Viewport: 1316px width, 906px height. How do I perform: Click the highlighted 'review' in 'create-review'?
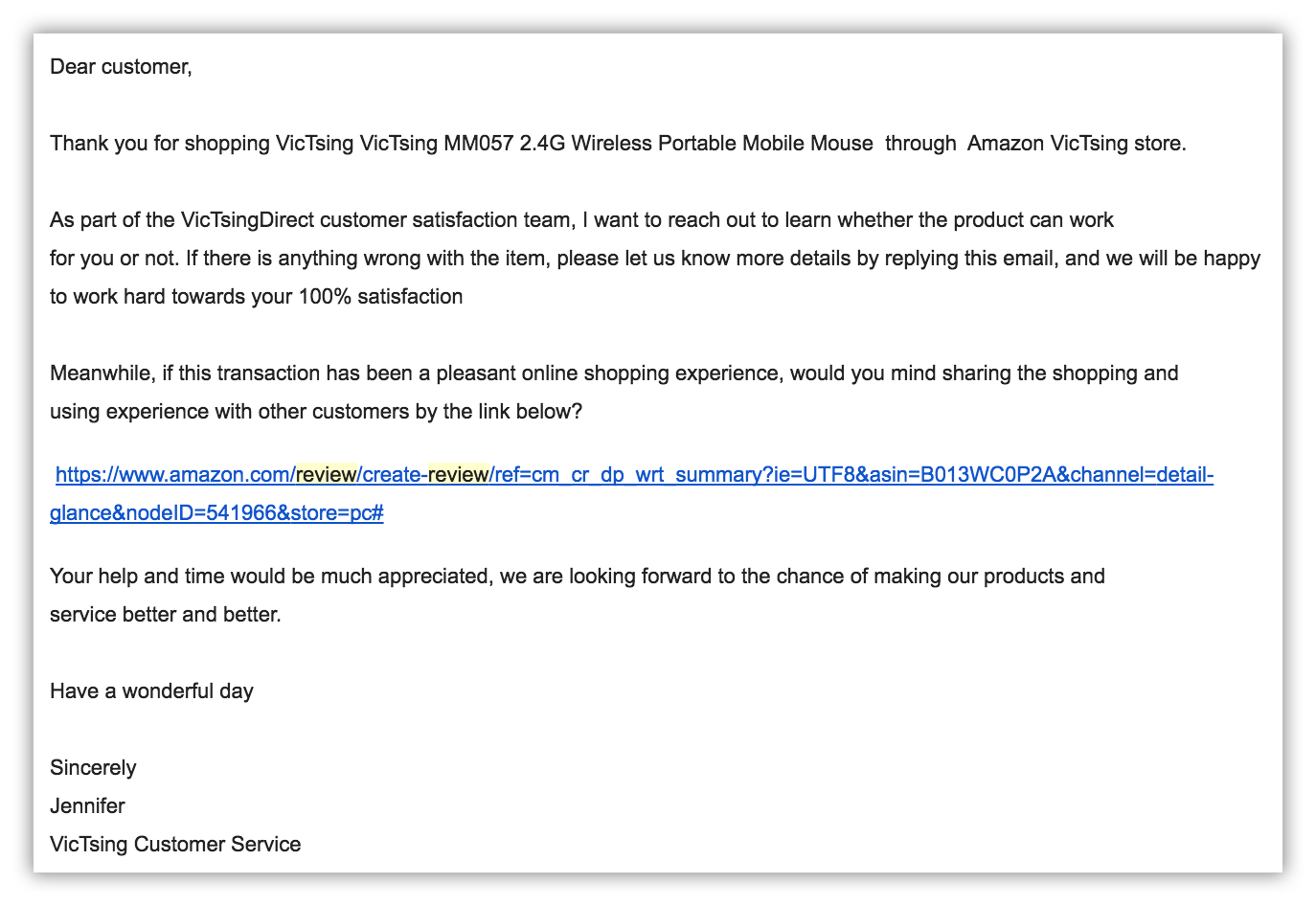click(458, 475)
